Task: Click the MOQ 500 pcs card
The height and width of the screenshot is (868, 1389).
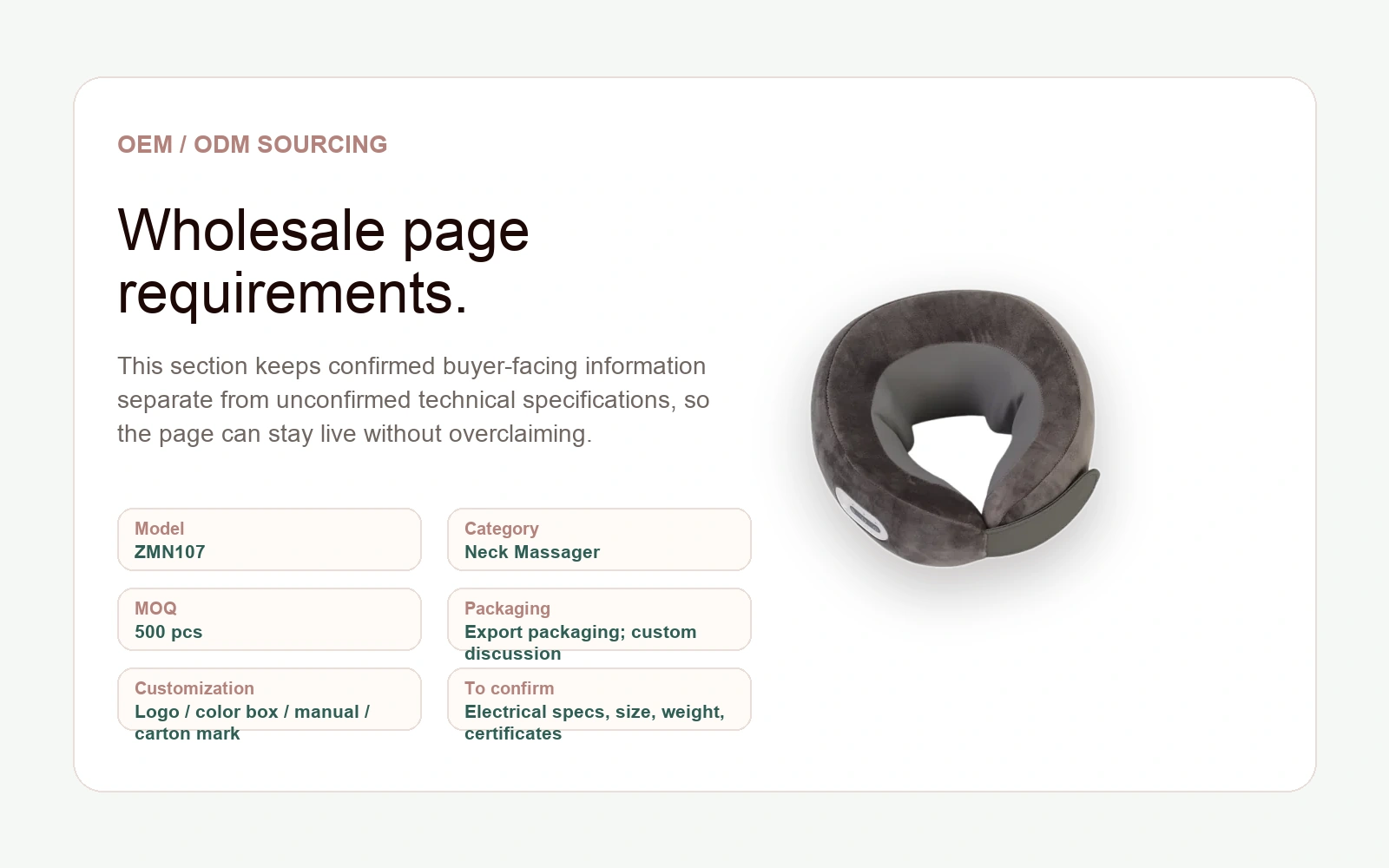Action: click(x=269, y=619)
